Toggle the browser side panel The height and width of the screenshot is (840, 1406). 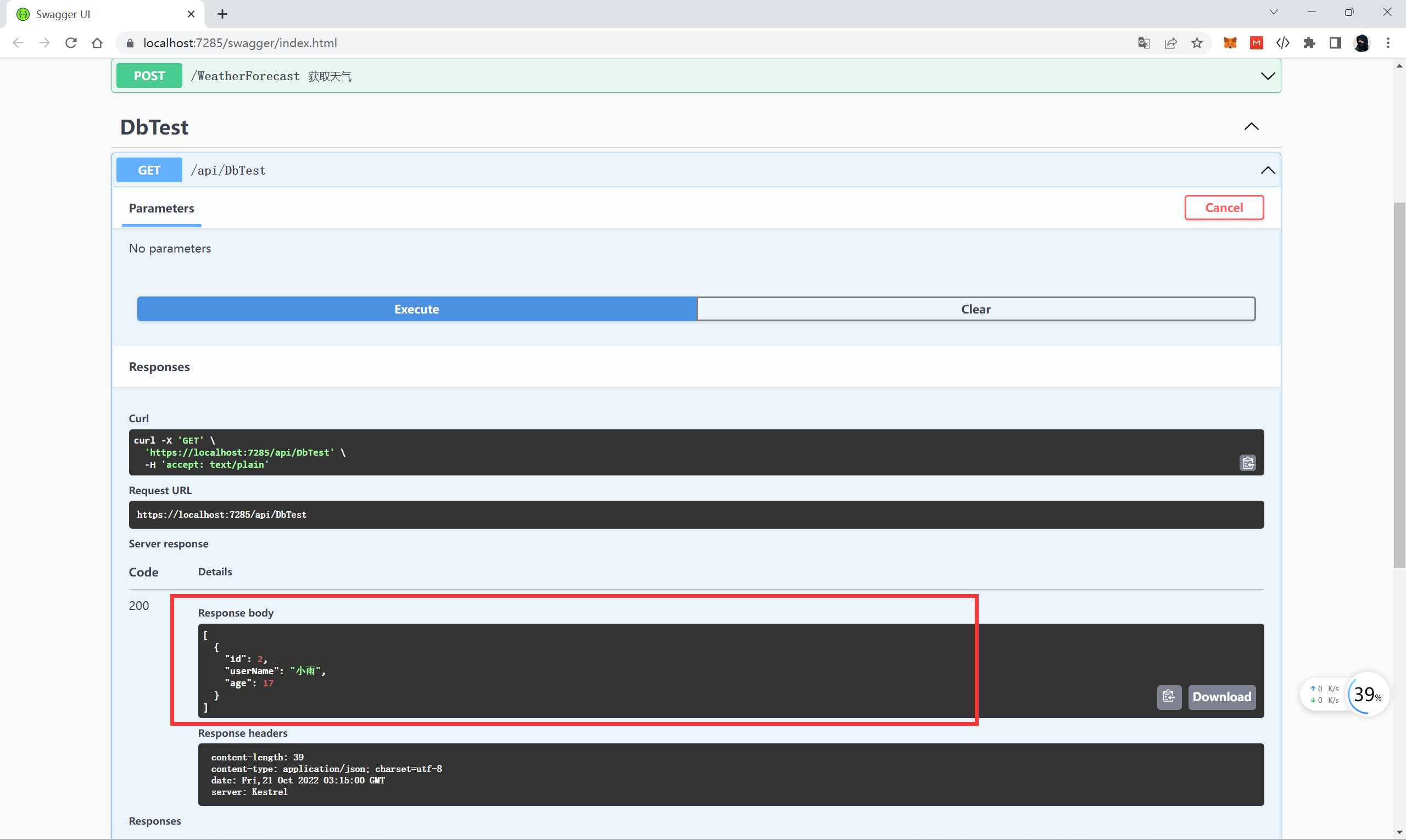pyautogui.click(x=1335, y=43)
